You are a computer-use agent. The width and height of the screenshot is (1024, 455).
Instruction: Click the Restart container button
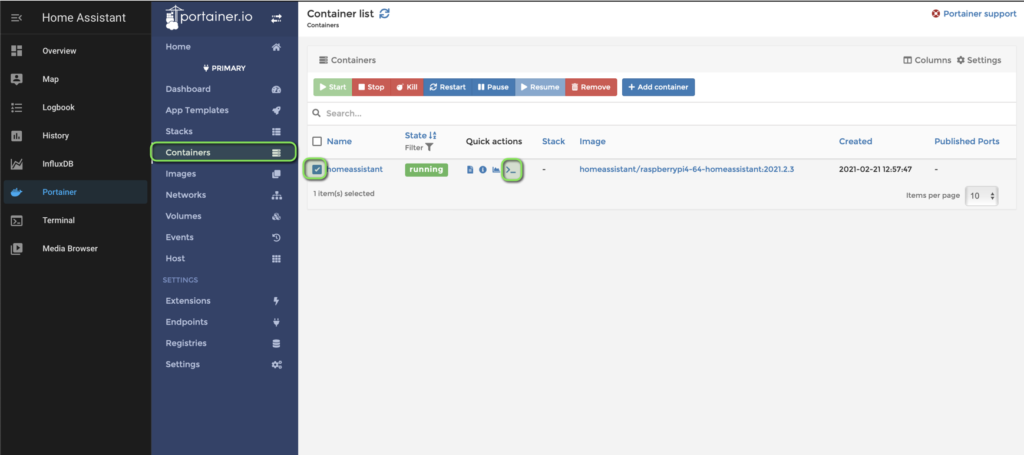click(447, 87)
